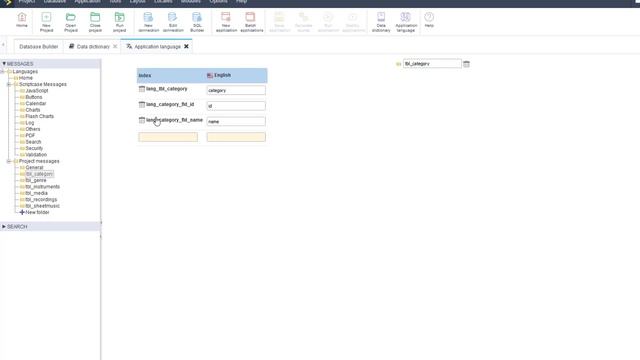Open the Locales menu
Viewport: 640px width, 360px height.
pos(163,2)
